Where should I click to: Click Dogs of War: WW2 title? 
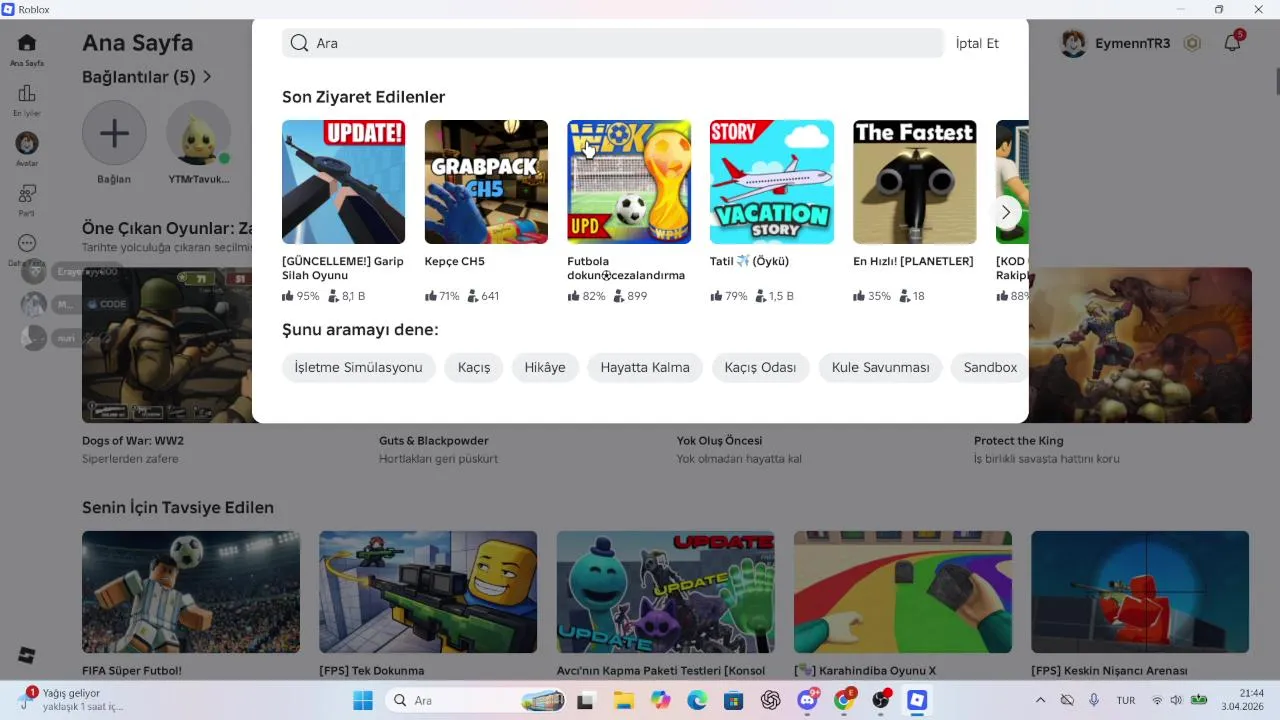(133, 441)
